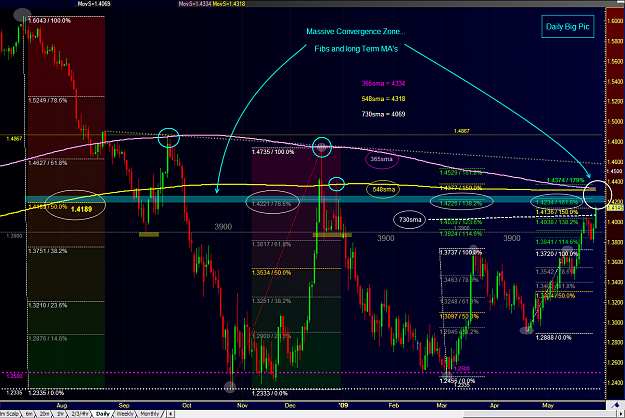Screen dimensions: 625x418
Task: Click the '1.5249 / 78.6%' Fibonacci label
Action: pos(47,101)
